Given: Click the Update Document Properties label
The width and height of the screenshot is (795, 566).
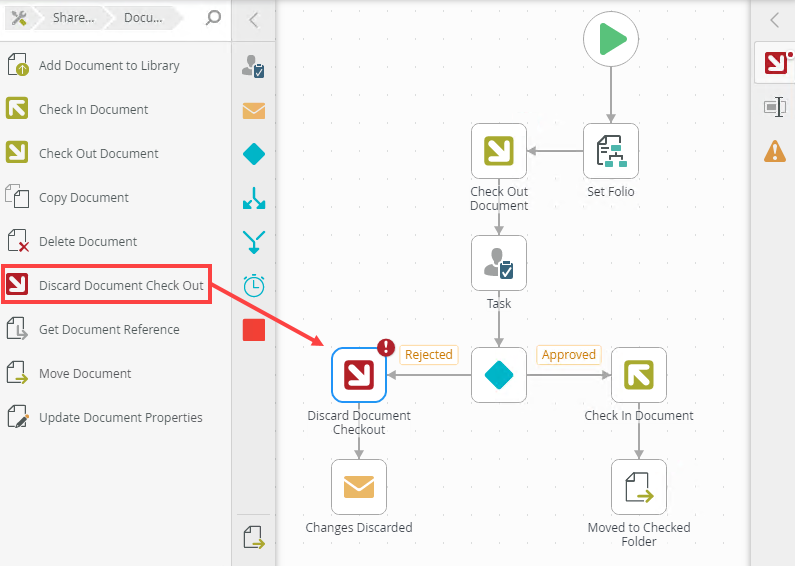Looking at the screenshot, I should (121, 417).
